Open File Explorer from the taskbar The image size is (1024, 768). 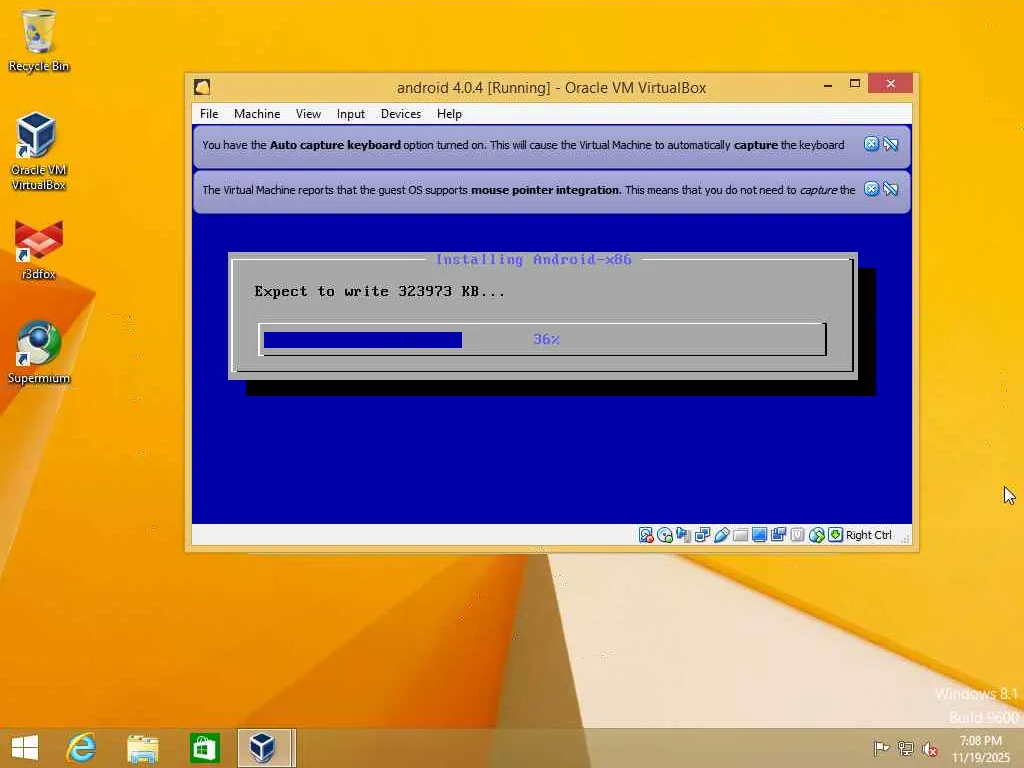(x=143, y=748)
